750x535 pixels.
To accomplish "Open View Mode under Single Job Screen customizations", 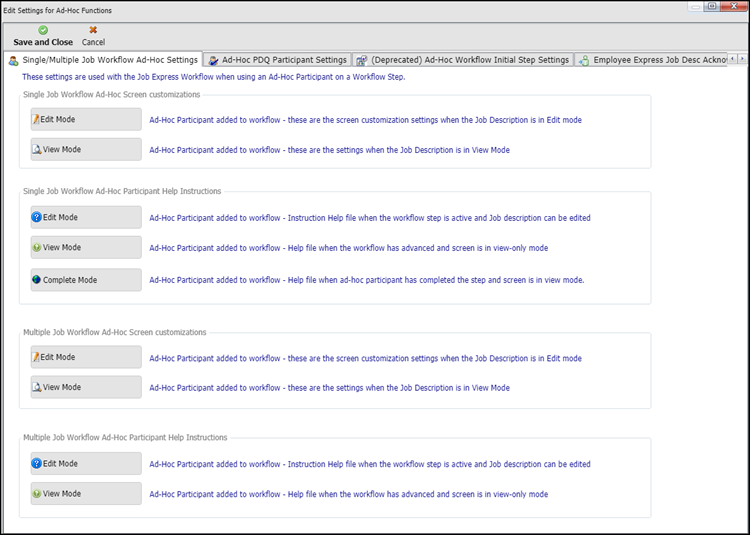I will click(86, 150).
